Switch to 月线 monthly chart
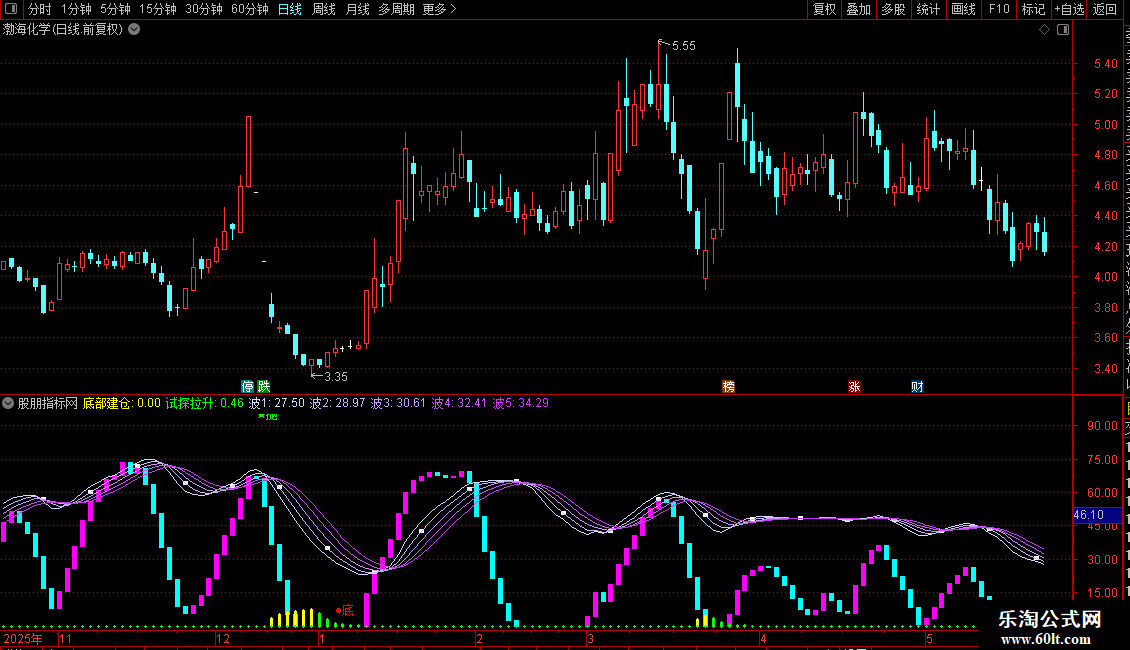Viewport: 1130px width, 650px height. (357, 9)
